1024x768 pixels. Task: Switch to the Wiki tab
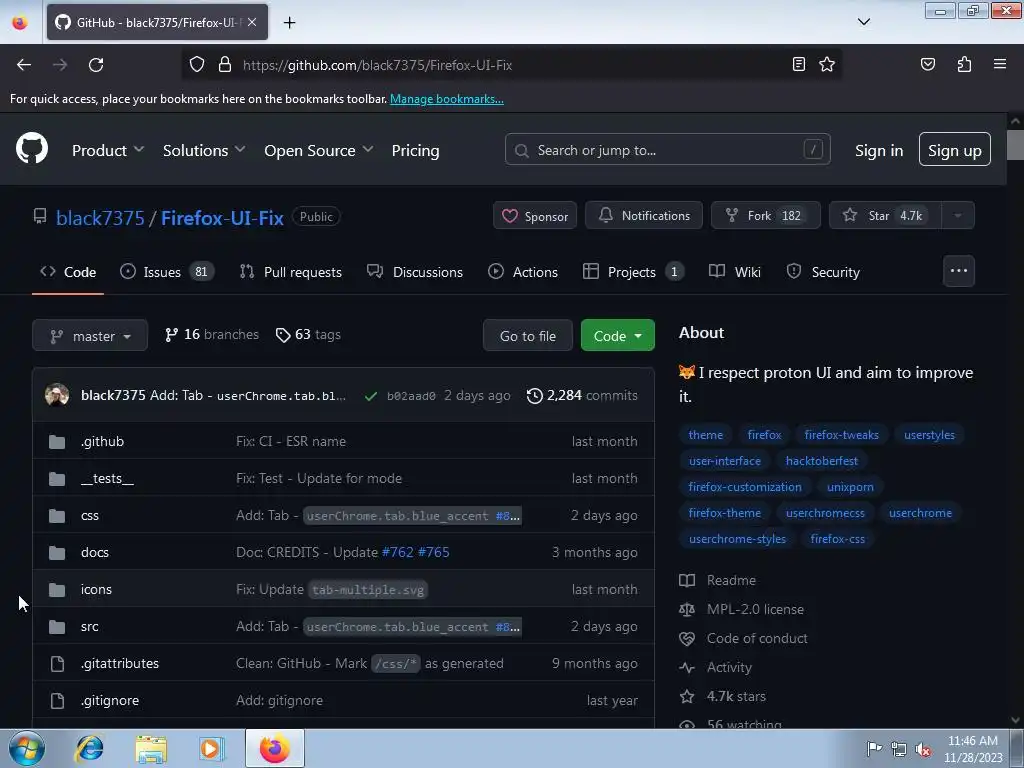coord(735,272)
